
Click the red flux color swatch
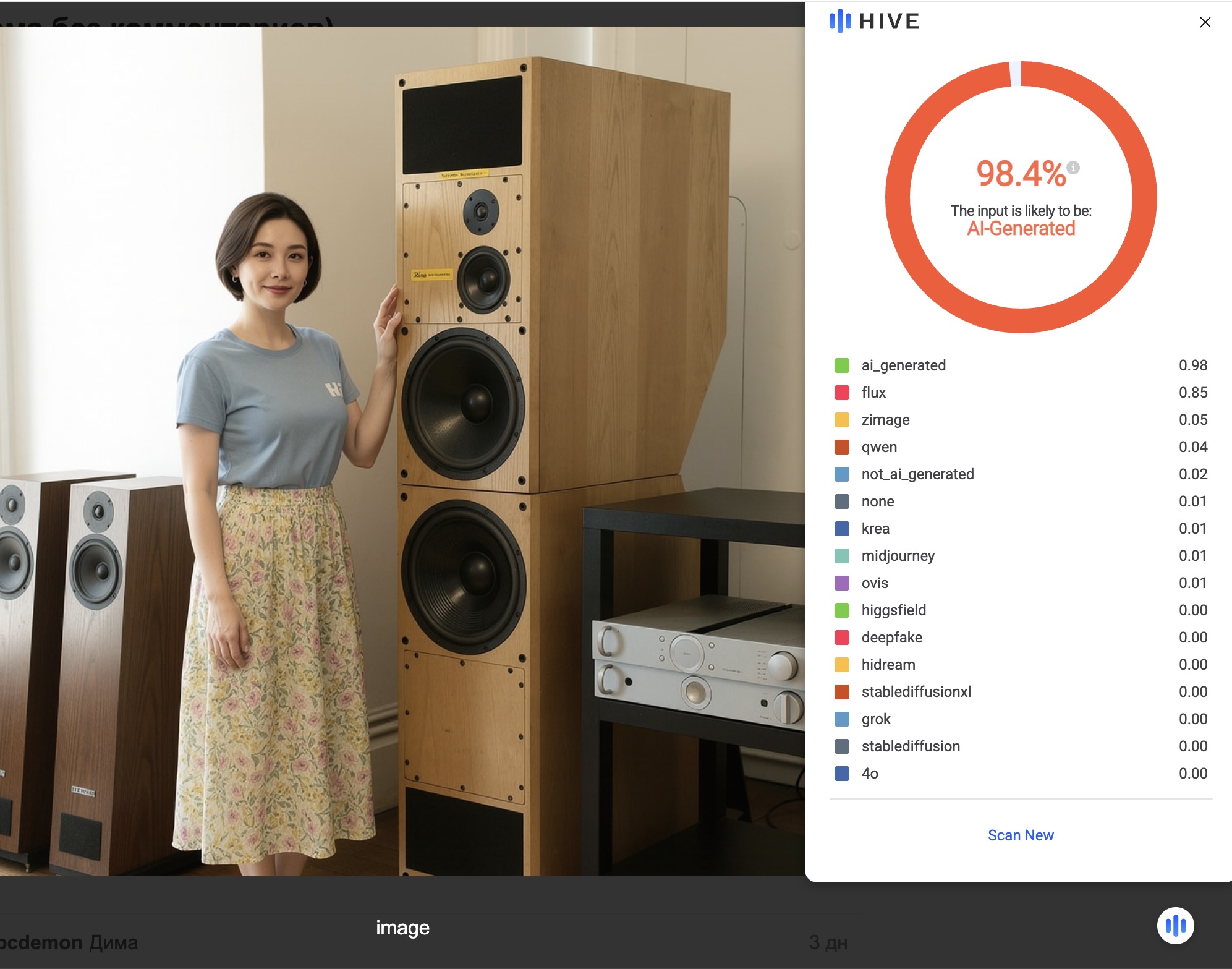pos(841,393)
